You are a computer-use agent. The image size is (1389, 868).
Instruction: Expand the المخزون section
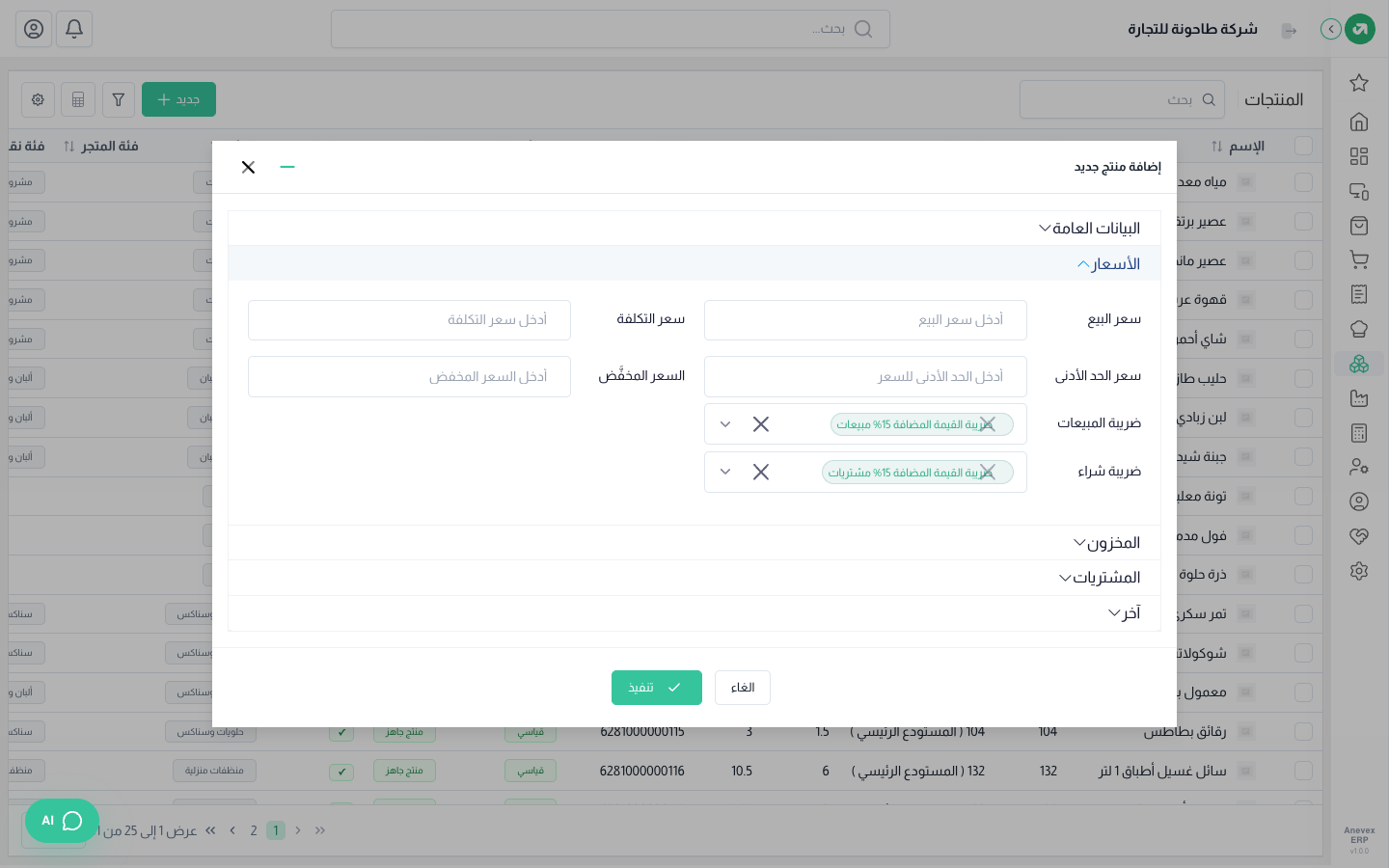click(694, 543)
